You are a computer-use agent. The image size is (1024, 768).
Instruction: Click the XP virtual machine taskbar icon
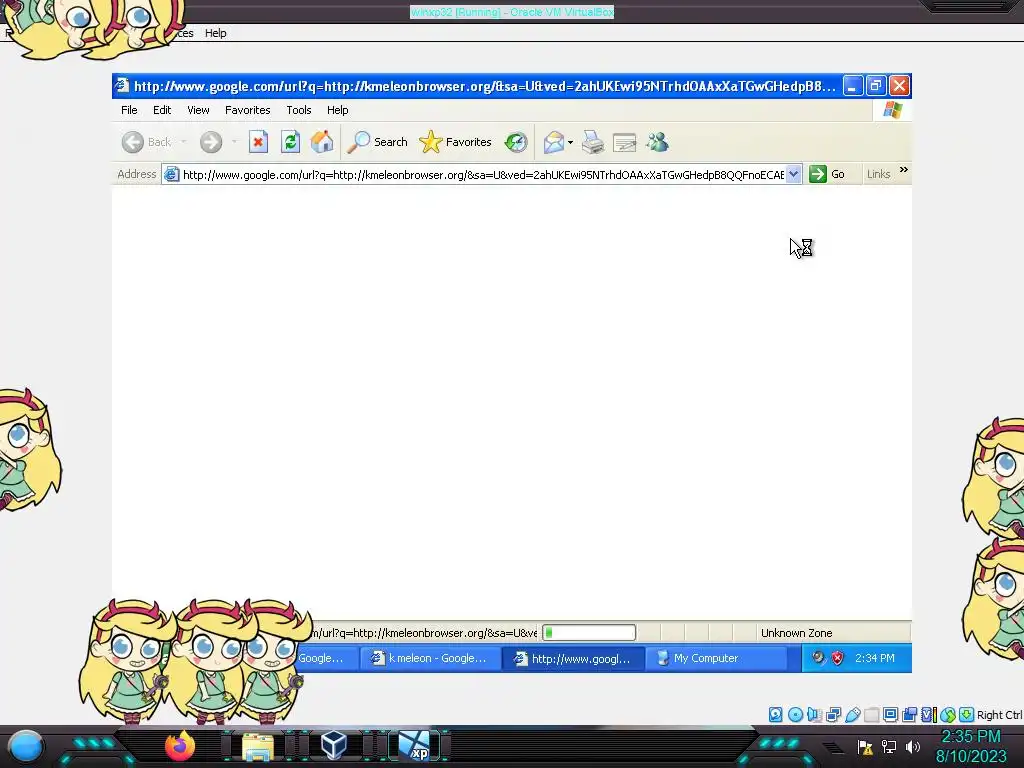tap(414, 746)
